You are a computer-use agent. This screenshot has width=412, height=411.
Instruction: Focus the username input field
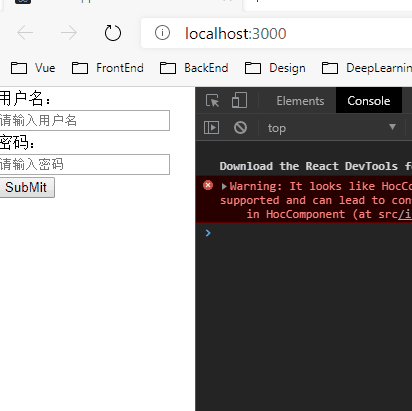(x=84, y=120)
